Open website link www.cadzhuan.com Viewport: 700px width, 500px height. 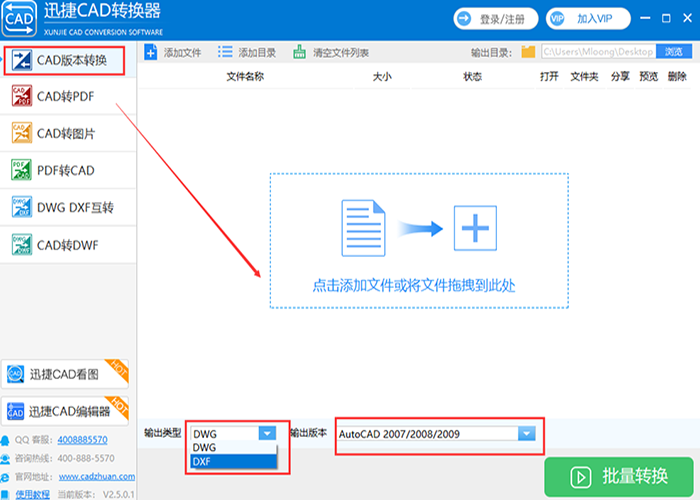point(96,476)
